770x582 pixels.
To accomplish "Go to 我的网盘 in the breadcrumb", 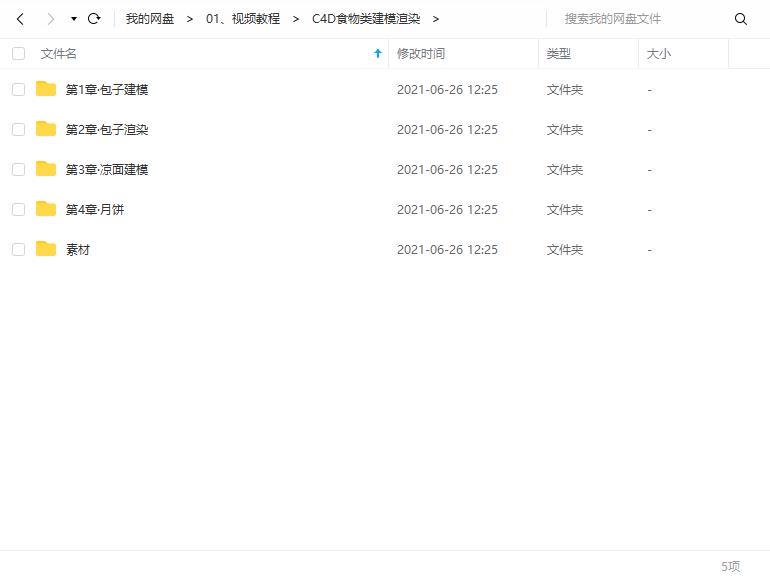I will [x=150, y=19].
